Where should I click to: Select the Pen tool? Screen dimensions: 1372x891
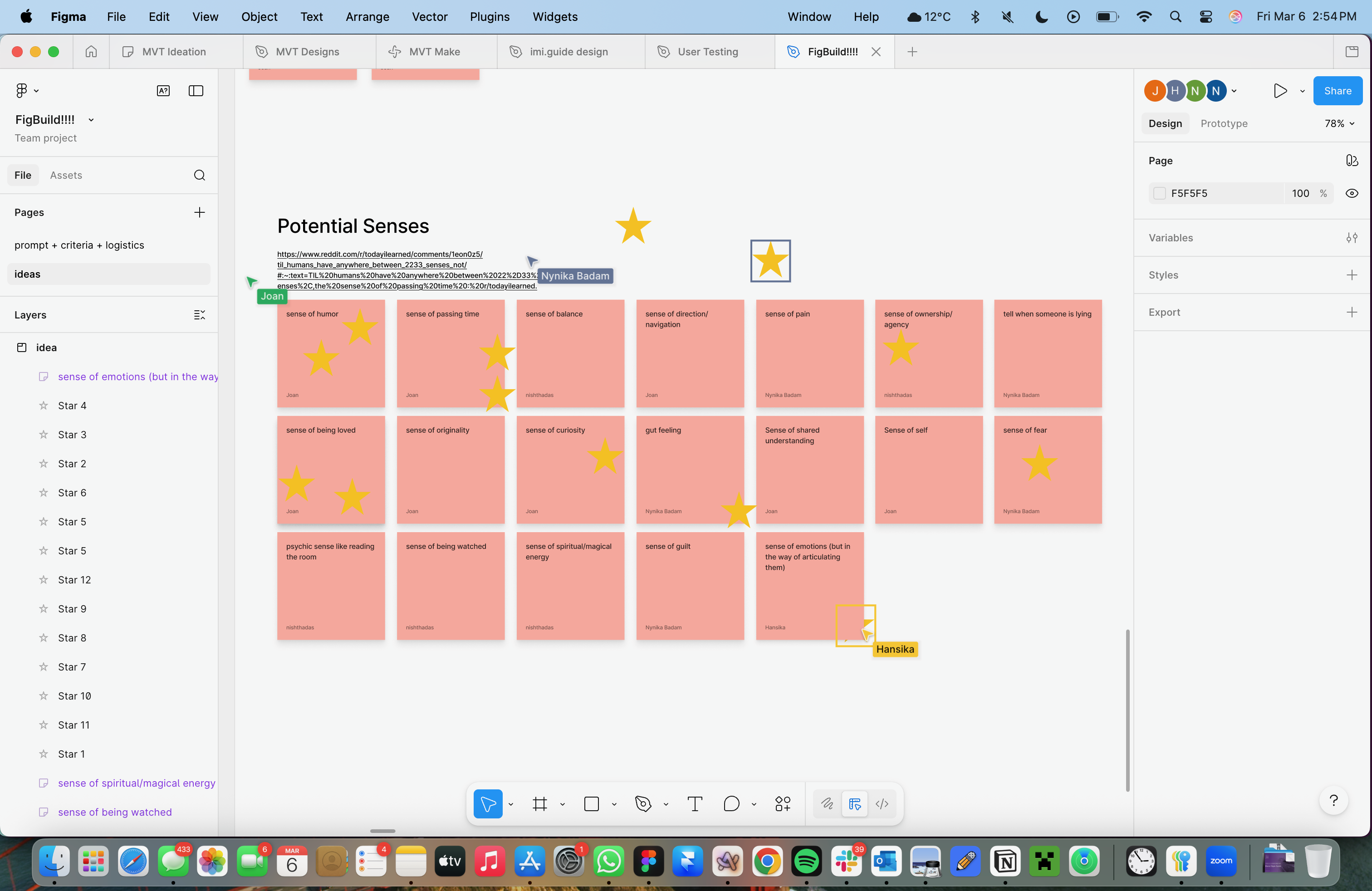643,803
